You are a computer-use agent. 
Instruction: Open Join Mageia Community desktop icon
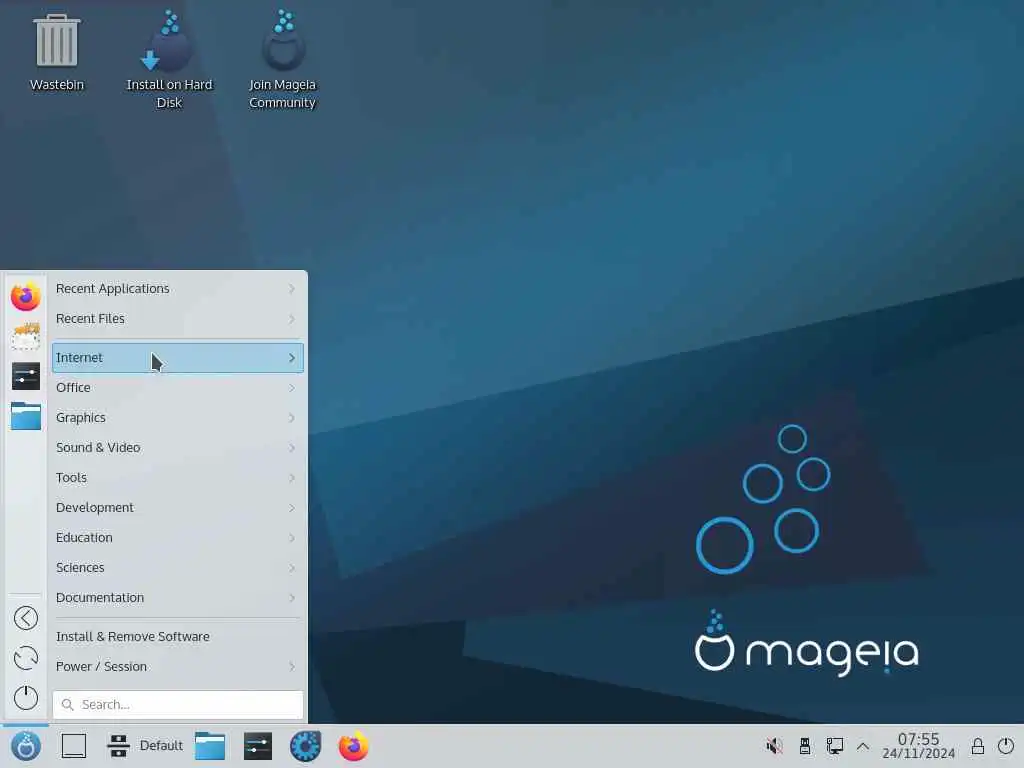click(x=283, y=59)
